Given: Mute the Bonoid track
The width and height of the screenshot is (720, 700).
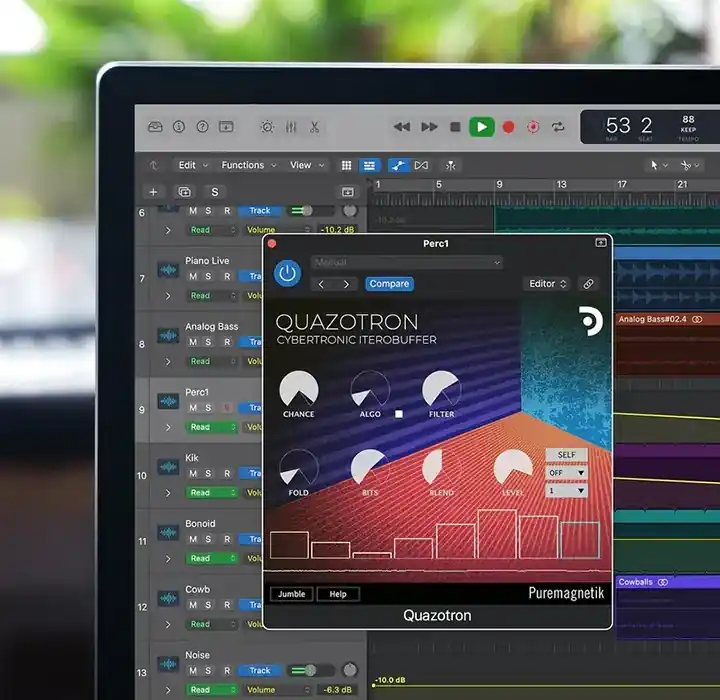Looking at the screenshot, I should click(193, 539).
